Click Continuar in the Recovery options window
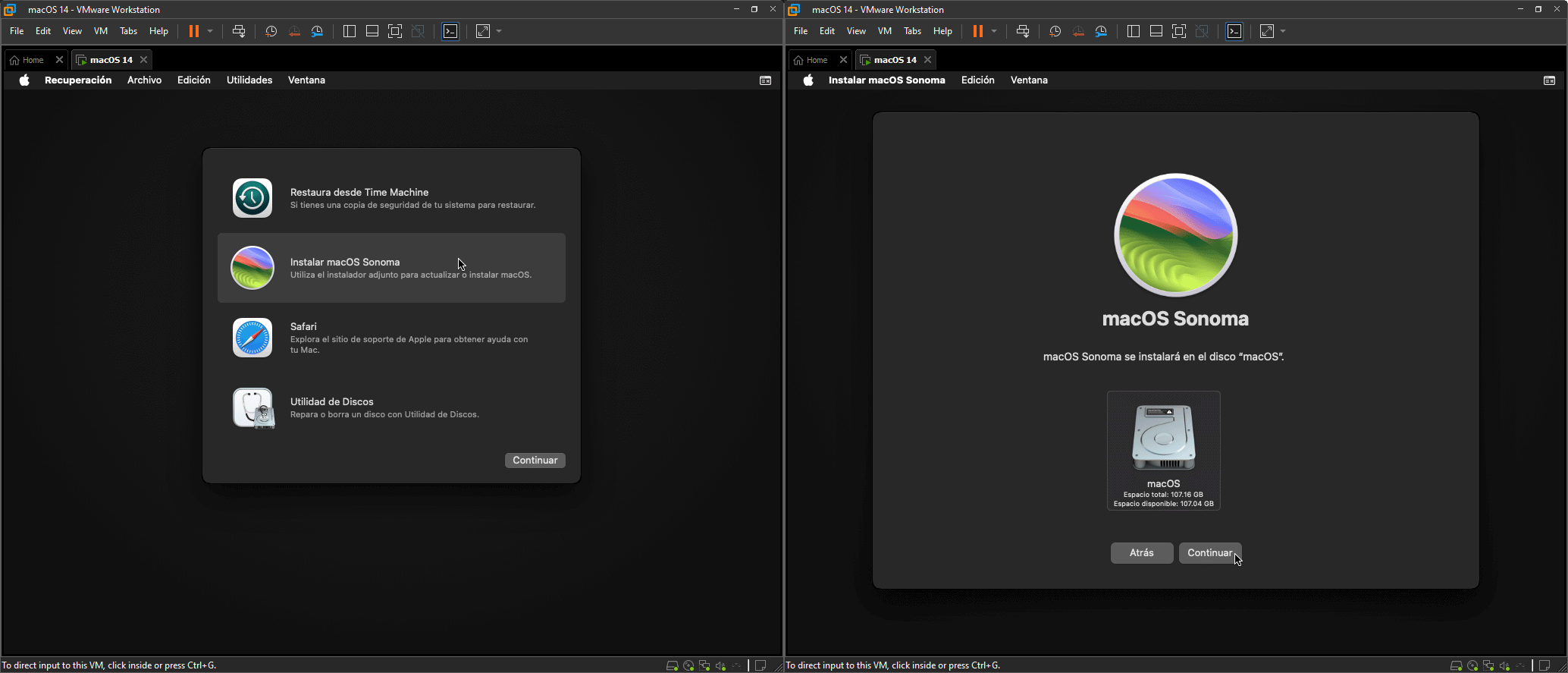 pos(535,461)
